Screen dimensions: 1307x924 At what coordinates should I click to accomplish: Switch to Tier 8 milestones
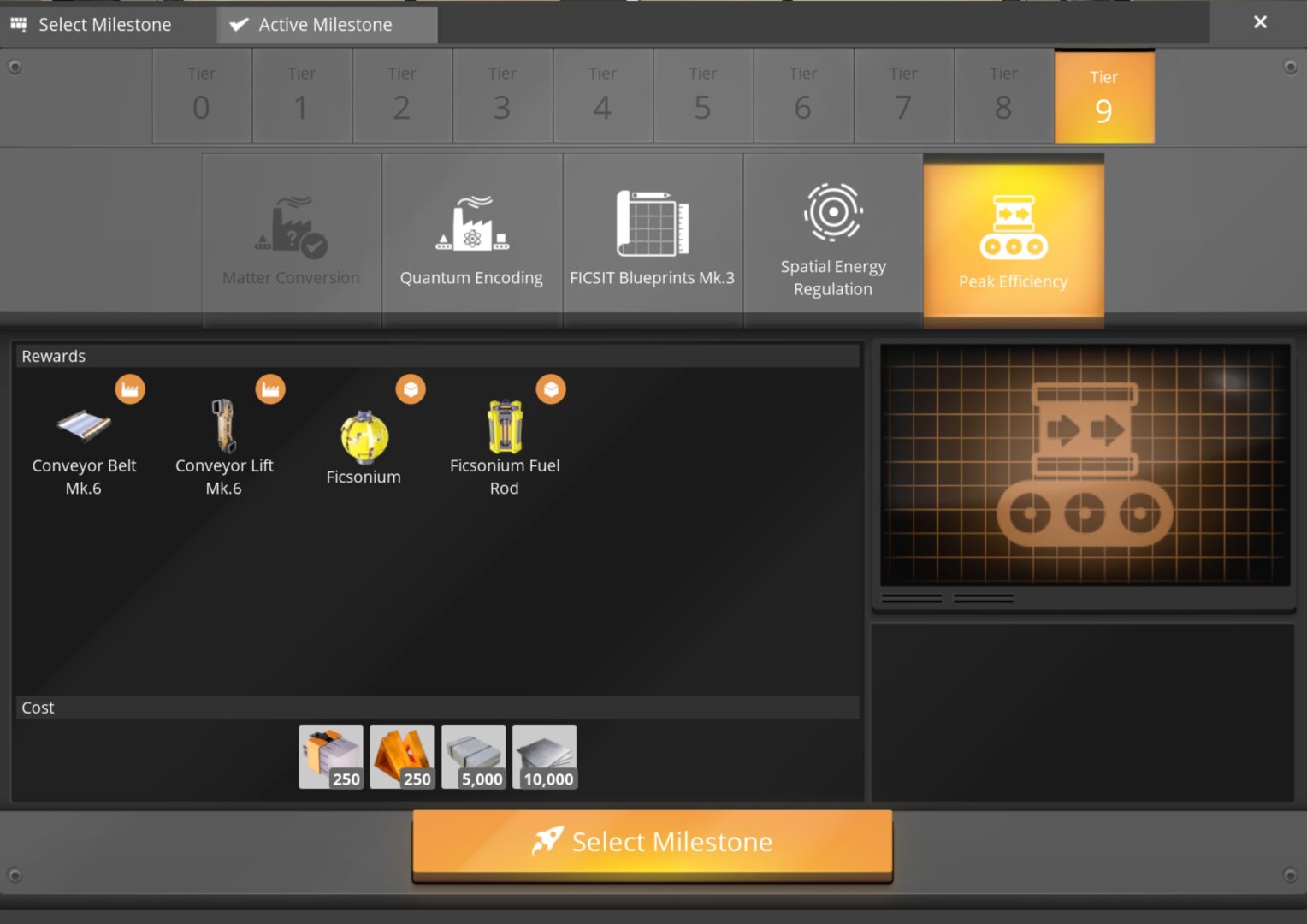[1003, 95]
